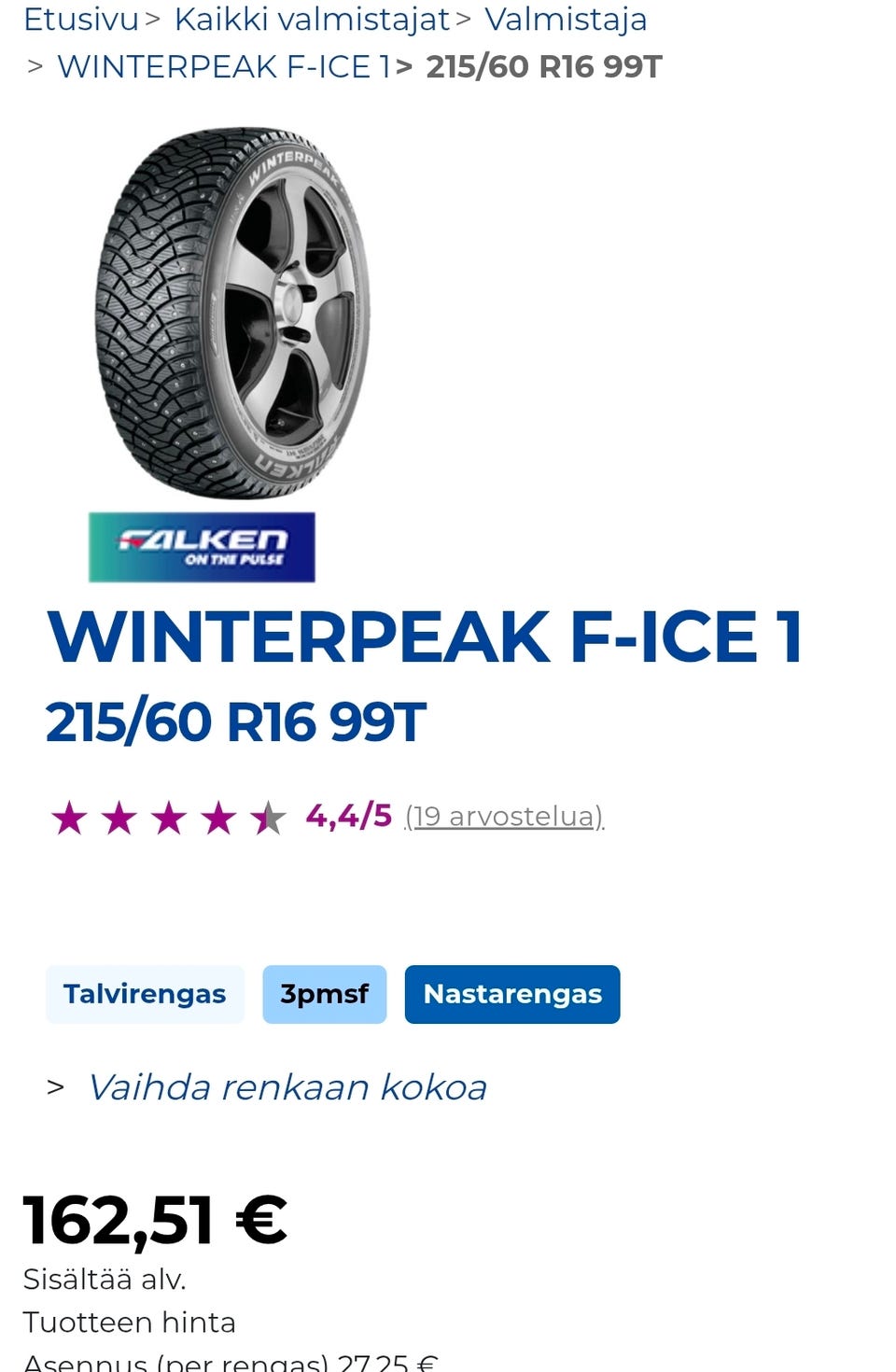896x1372 pixels.
Task: Open the 19 arvostelua reviews link
Action: [505, 817]
